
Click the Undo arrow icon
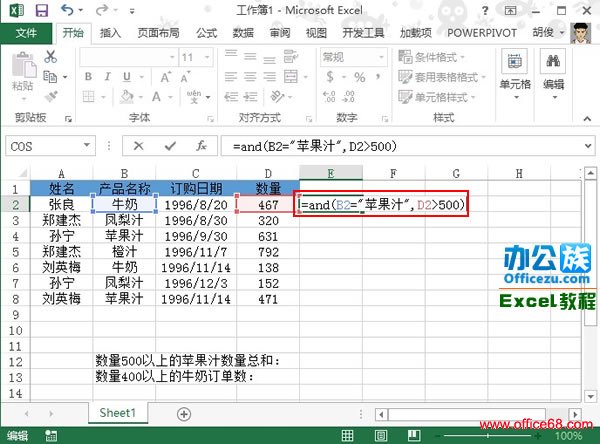(x=67, y=10)
